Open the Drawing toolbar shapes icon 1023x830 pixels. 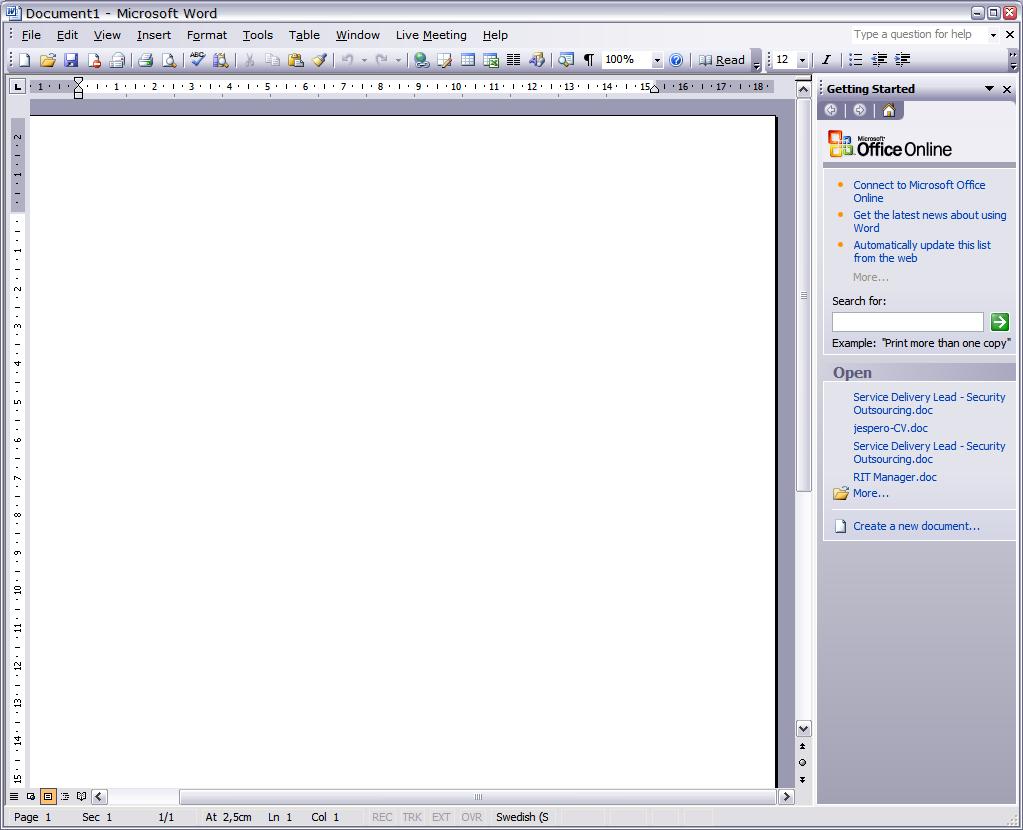tap(537, 60)
